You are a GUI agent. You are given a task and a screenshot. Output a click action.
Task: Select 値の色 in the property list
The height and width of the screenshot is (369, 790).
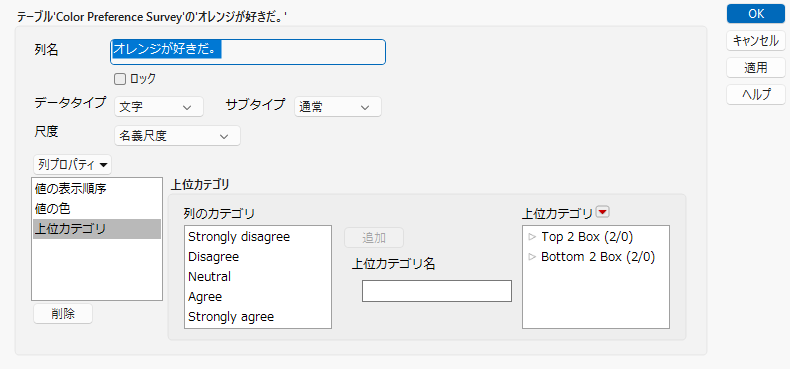pyautogui.click(x=97, y=209)
